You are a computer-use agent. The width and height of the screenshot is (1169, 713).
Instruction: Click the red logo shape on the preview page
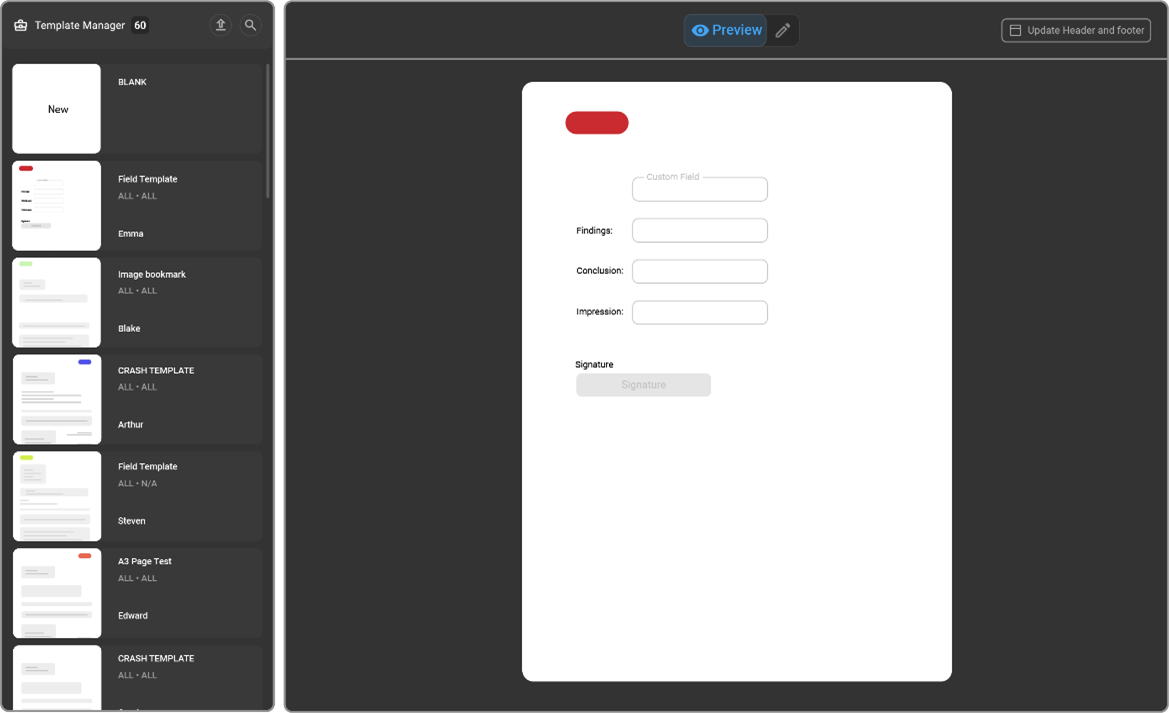tap(597, 122)
